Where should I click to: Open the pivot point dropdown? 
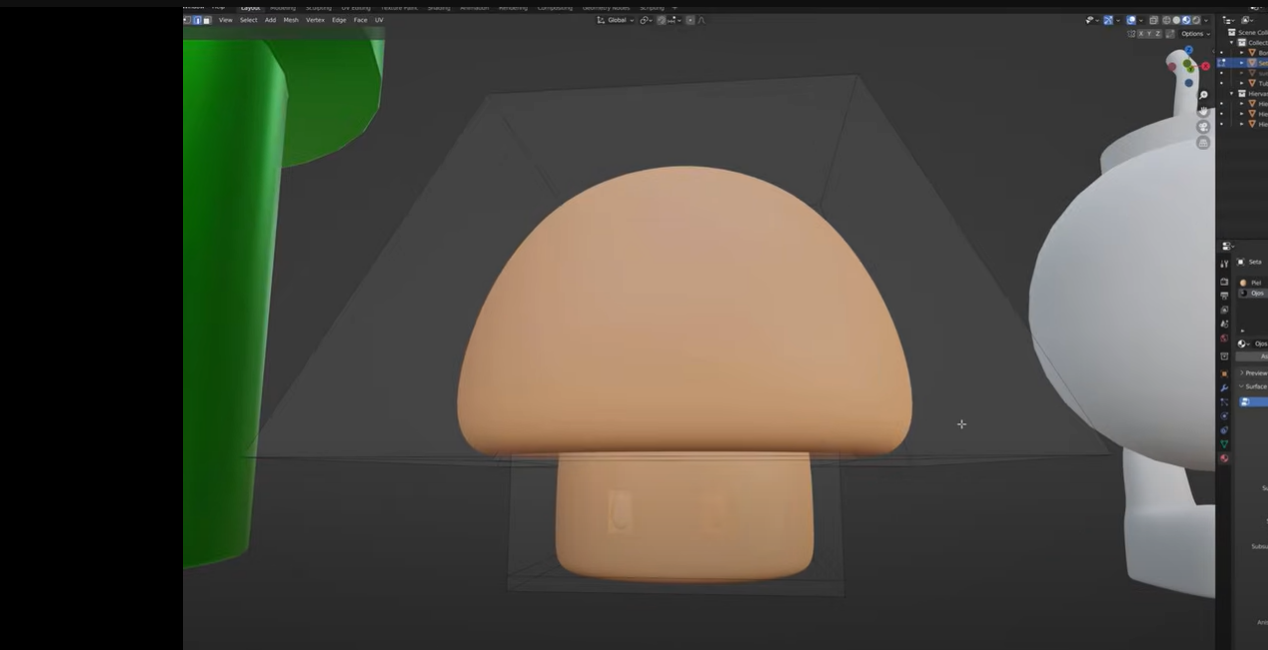646,20
